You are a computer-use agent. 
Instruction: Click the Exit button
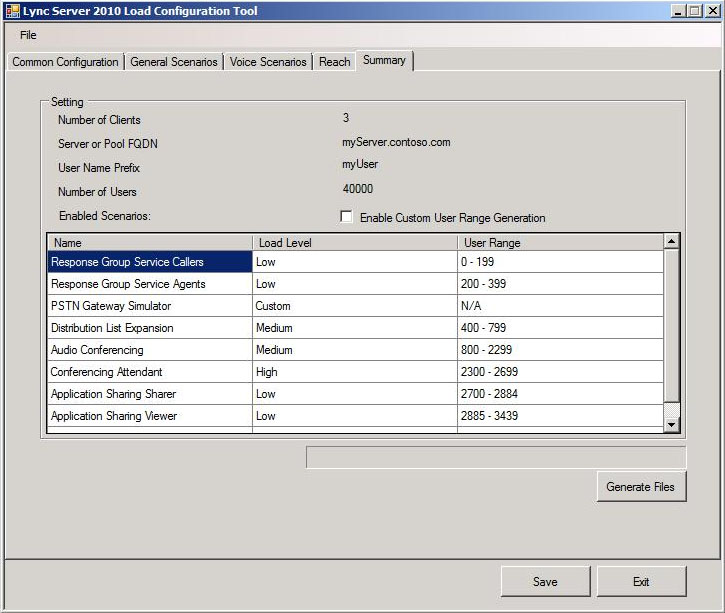(641, 582)
